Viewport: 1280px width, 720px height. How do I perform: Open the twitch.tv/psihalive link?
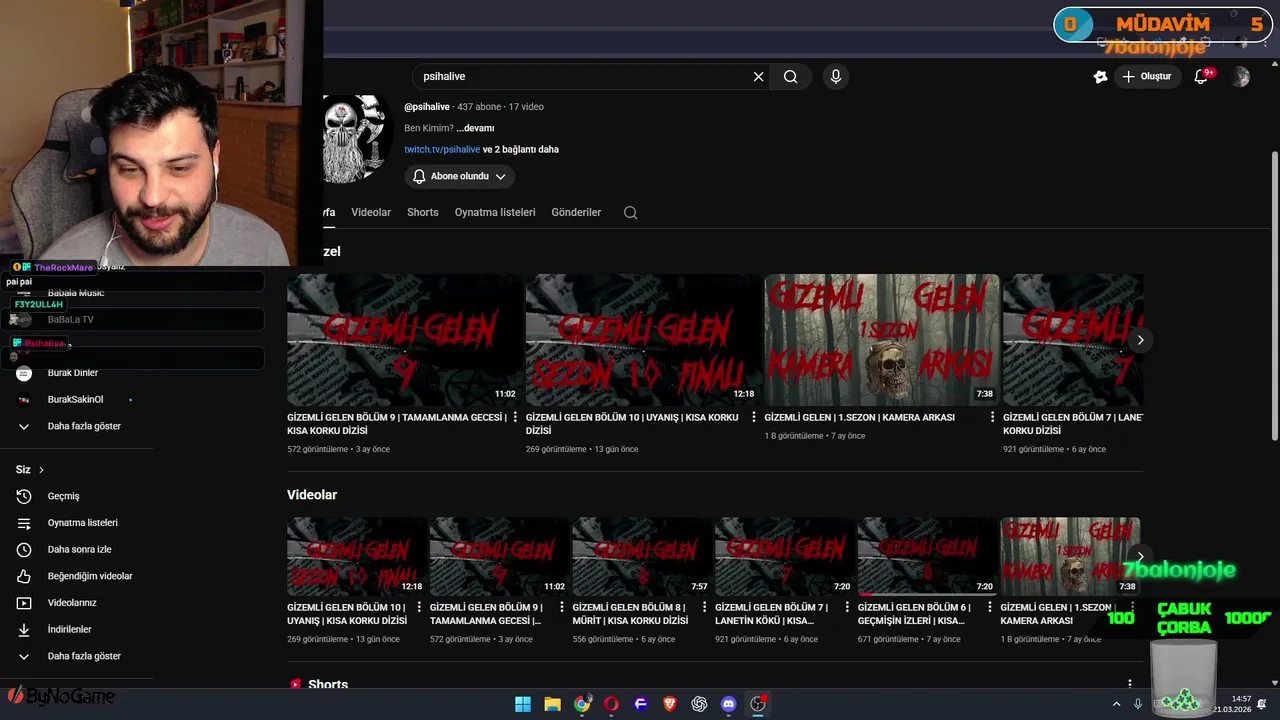tap(442, 149)
